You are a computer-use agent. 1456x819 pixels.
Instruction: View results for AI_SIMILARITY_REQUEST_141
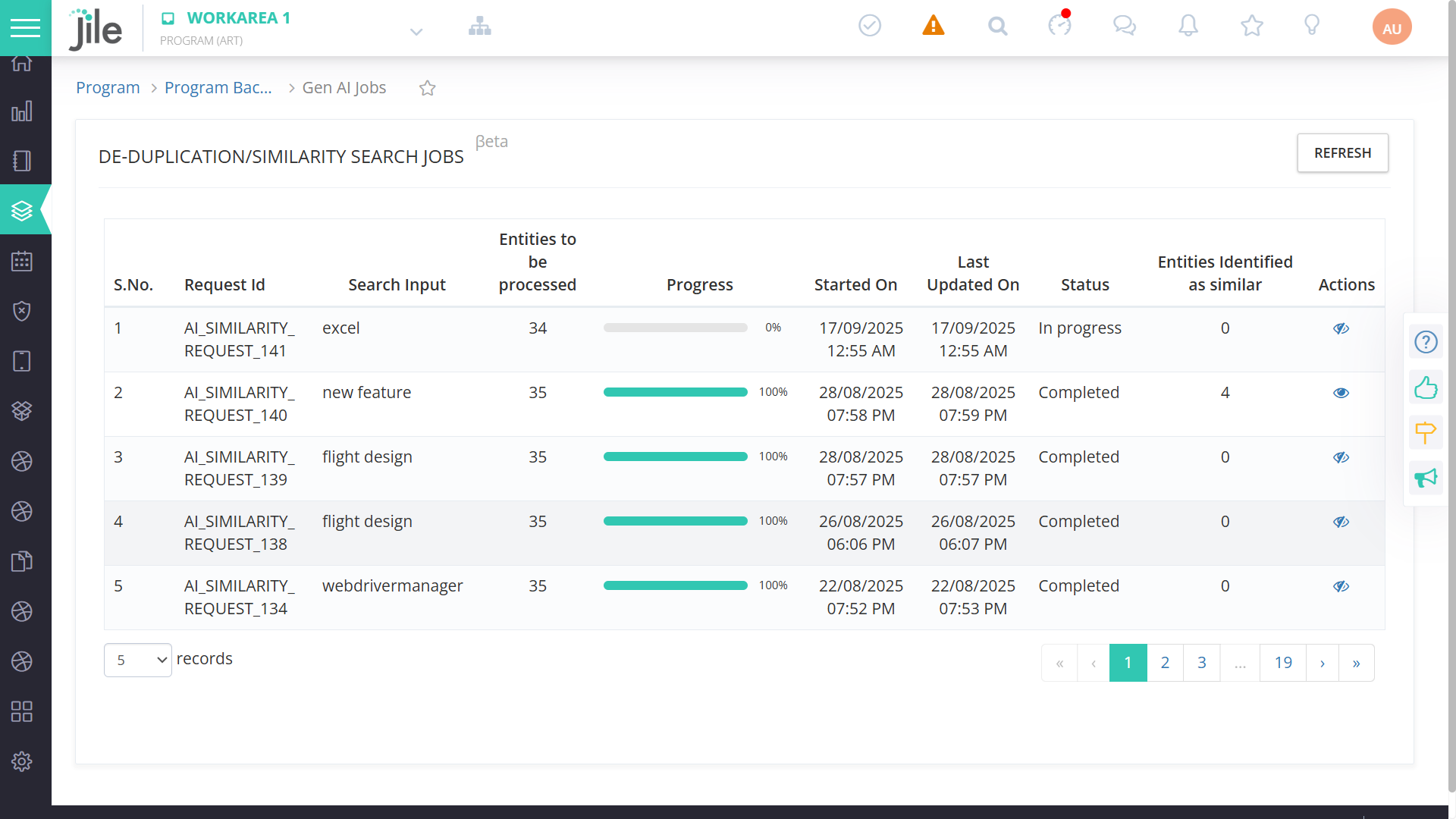click(1341, 328)
